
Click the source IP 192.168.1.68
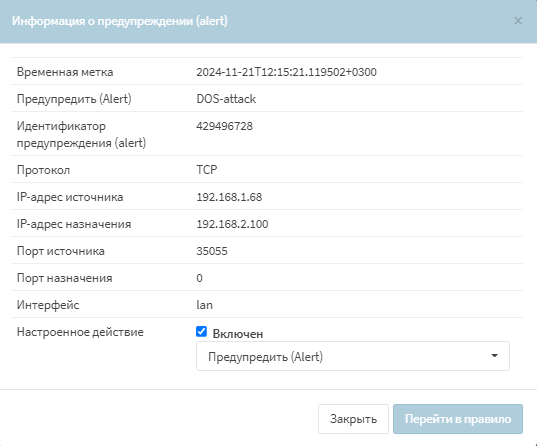pos(229,197)
